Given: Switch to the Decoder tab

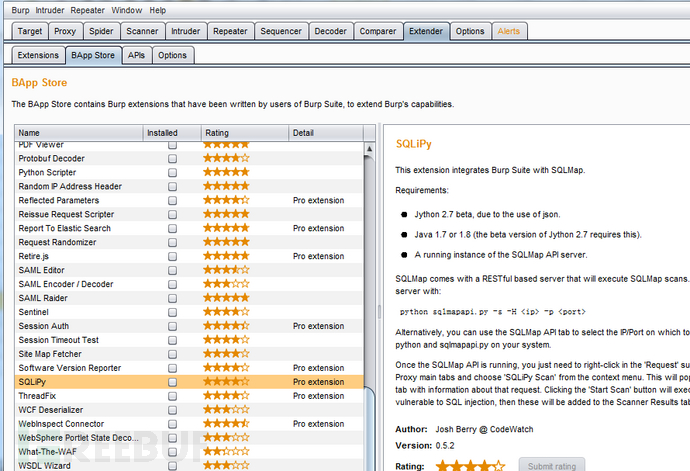Looking at the screenshot, I should 330,31.
